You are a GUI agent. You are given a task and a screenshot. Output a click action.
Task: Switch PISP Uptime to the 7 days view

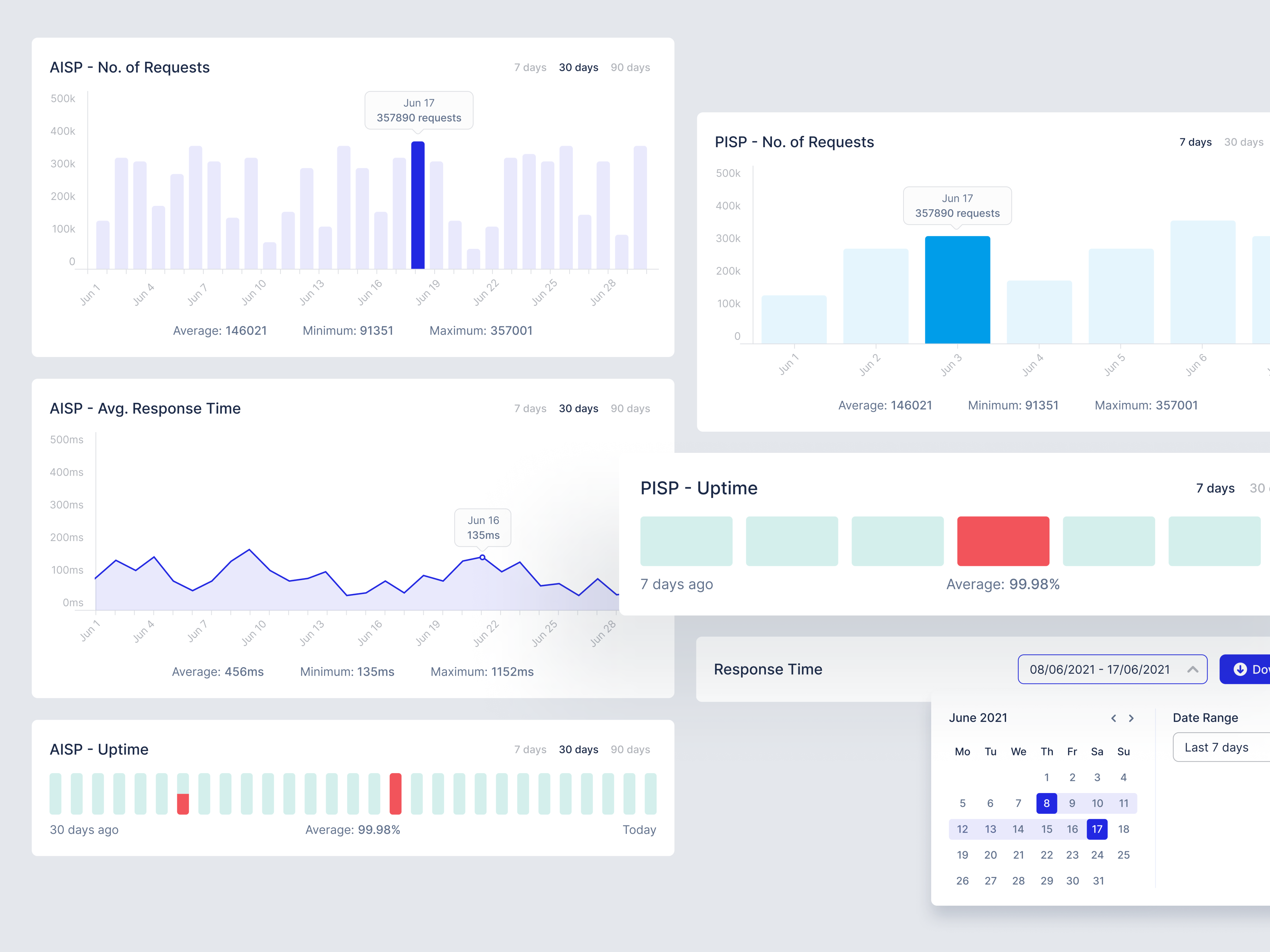click(1215, 488)
